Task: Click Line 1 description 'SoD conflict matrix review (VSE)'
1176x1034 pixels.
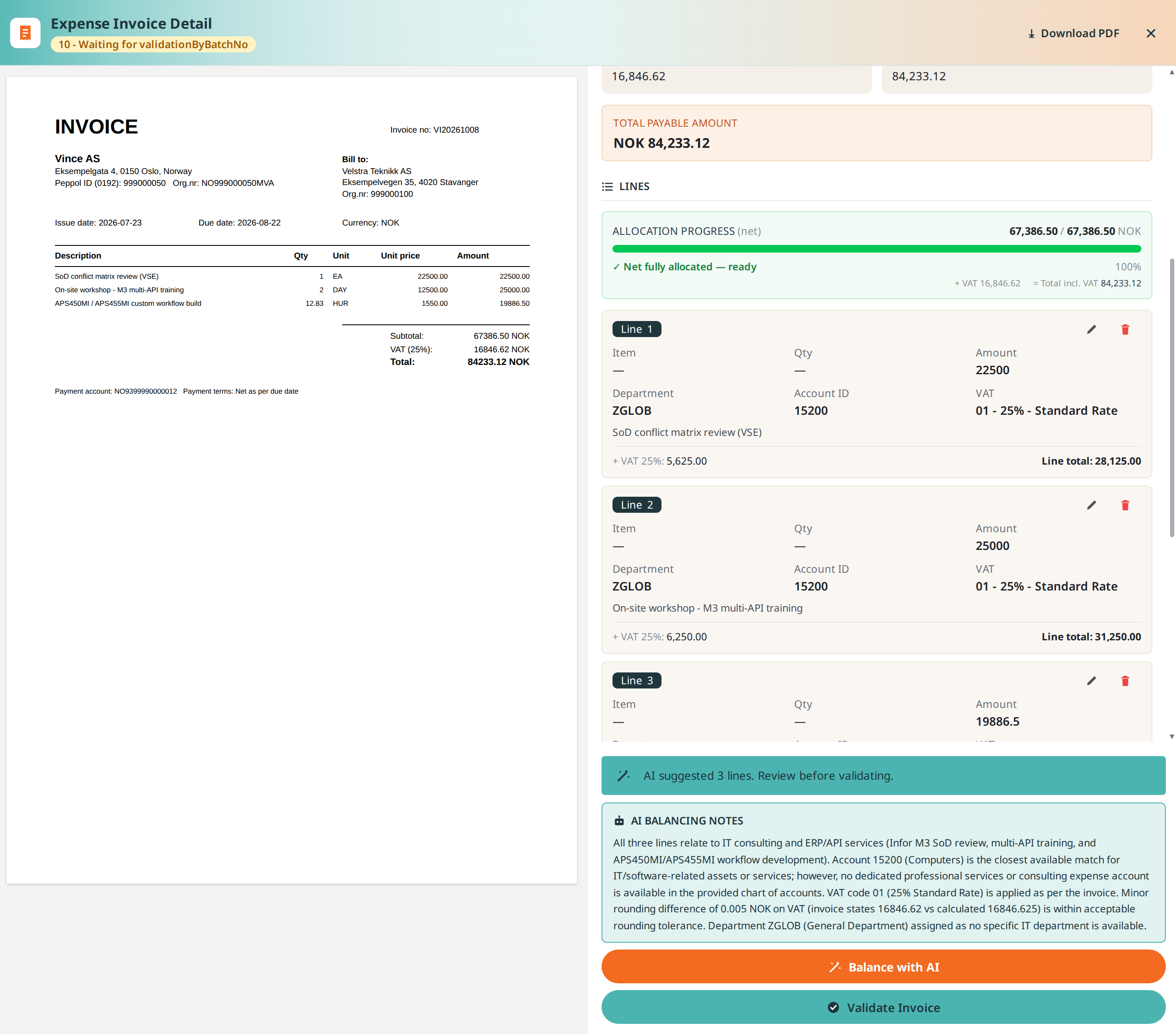Action: [687, 432]
